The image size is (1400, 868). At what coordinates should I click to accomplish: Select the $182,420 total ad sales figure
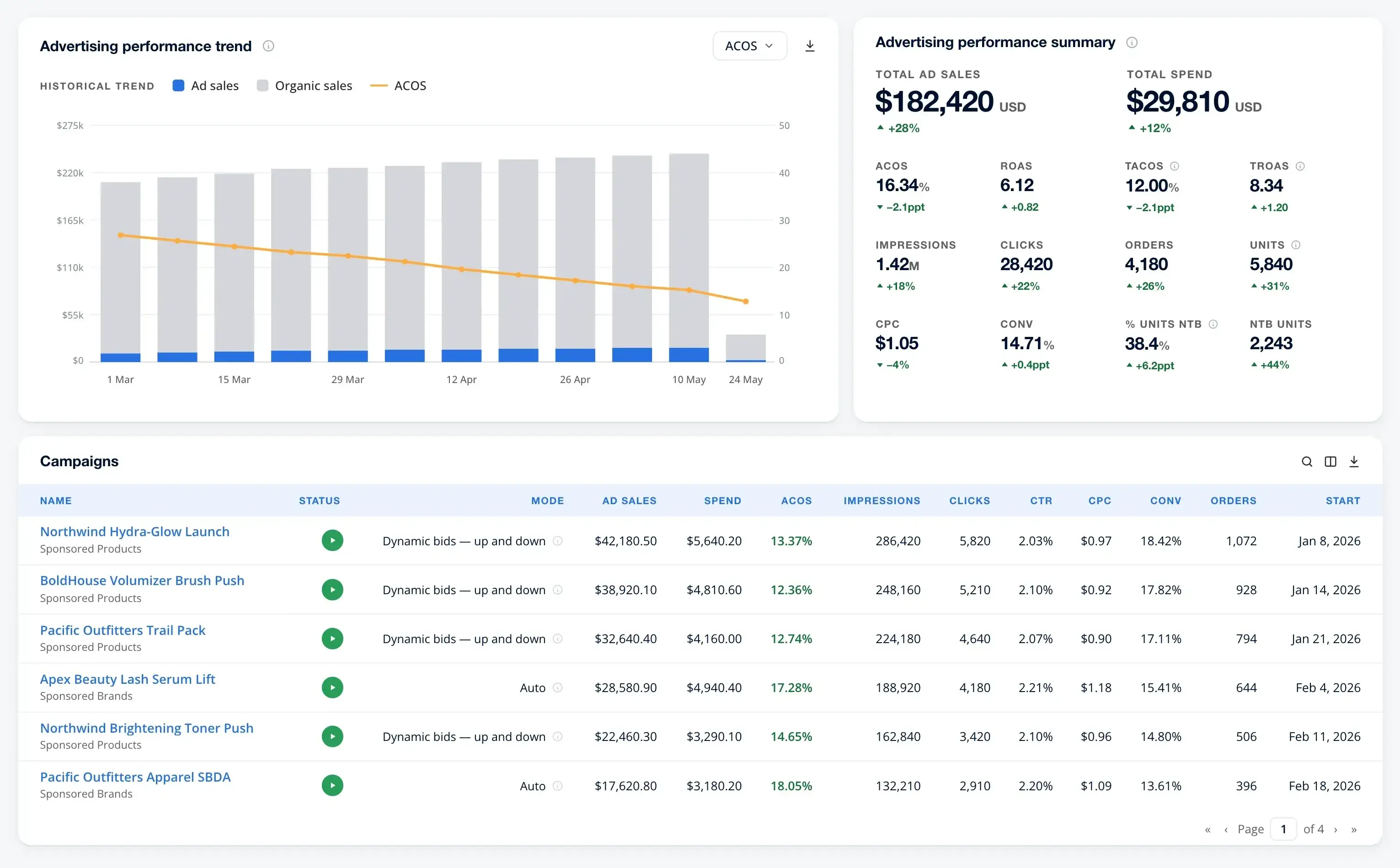pos(934,101)
